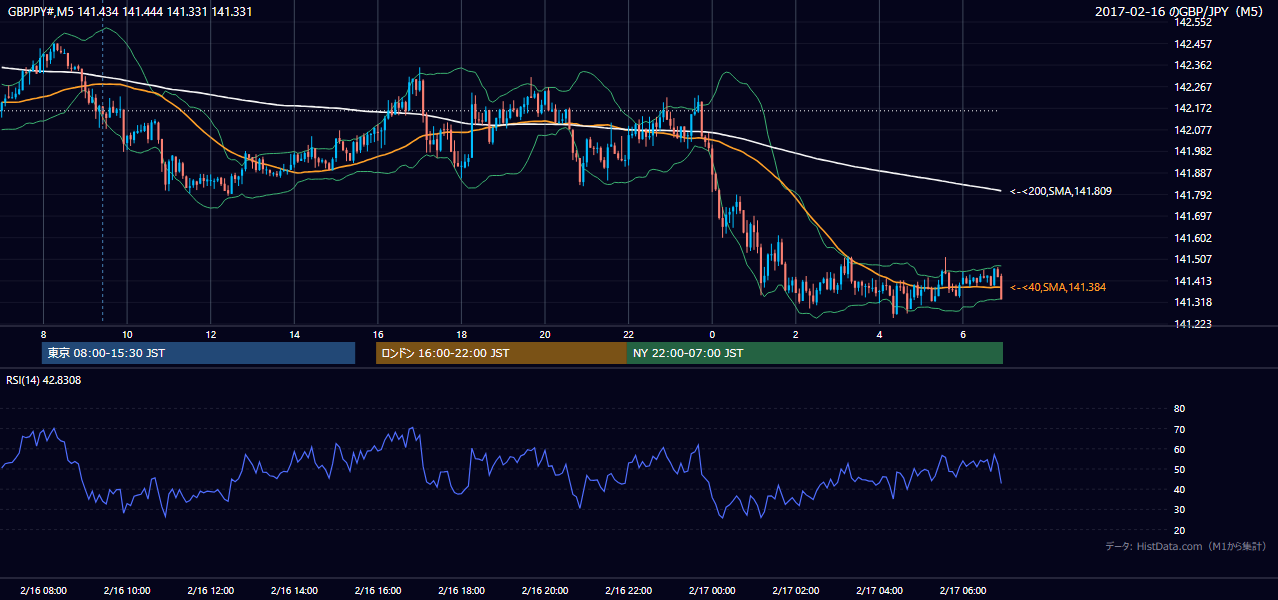Click price level 141.792 on the axis
This screenshot has height=600, width=1278.
pos(1194,195)
